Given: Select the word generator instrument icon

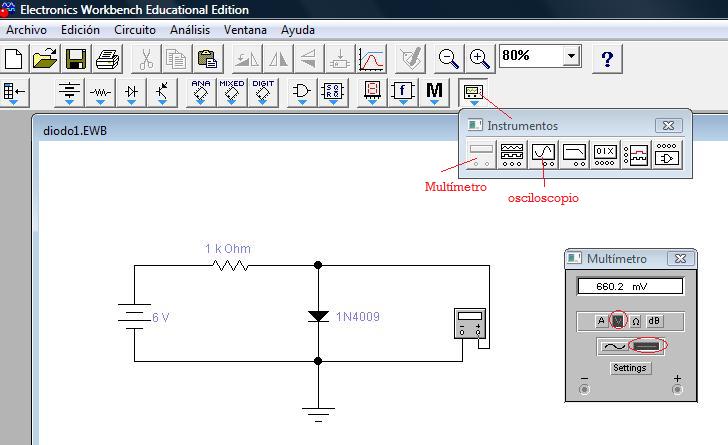Looking at the screenshot, I should [x=605, y=154].
